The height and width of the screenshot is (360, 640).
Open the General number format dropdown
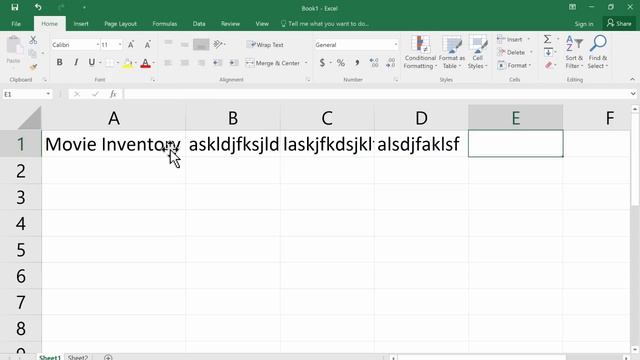point(396,44)
